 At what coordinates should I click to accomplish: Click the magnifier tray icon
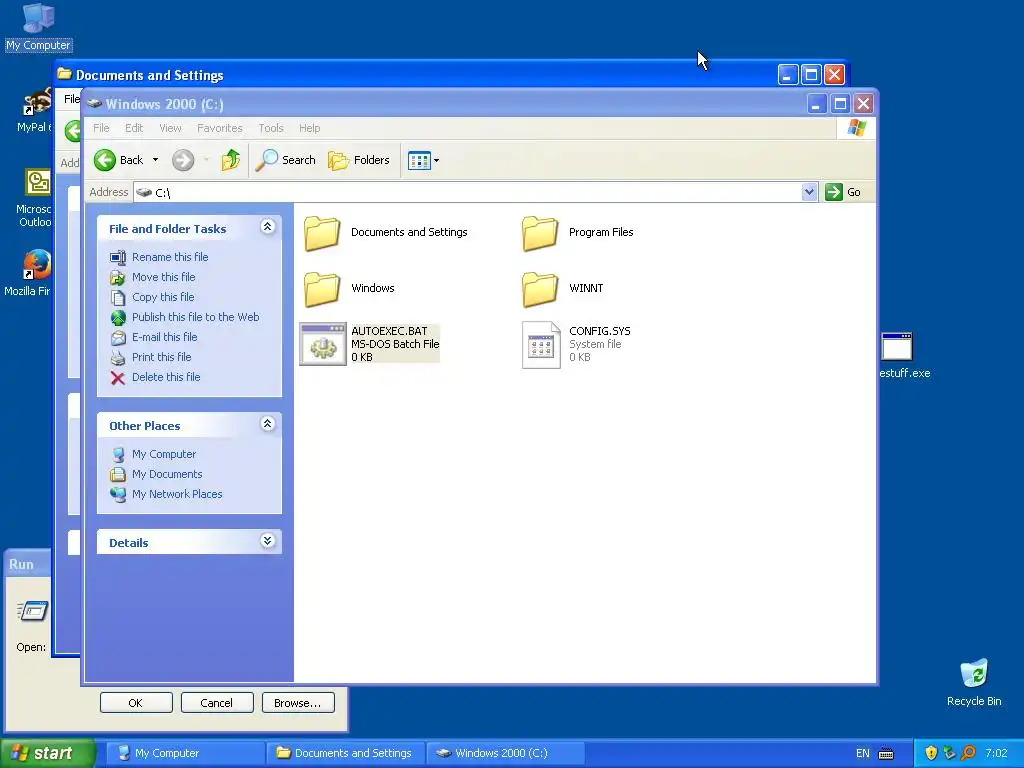point(968,754)
